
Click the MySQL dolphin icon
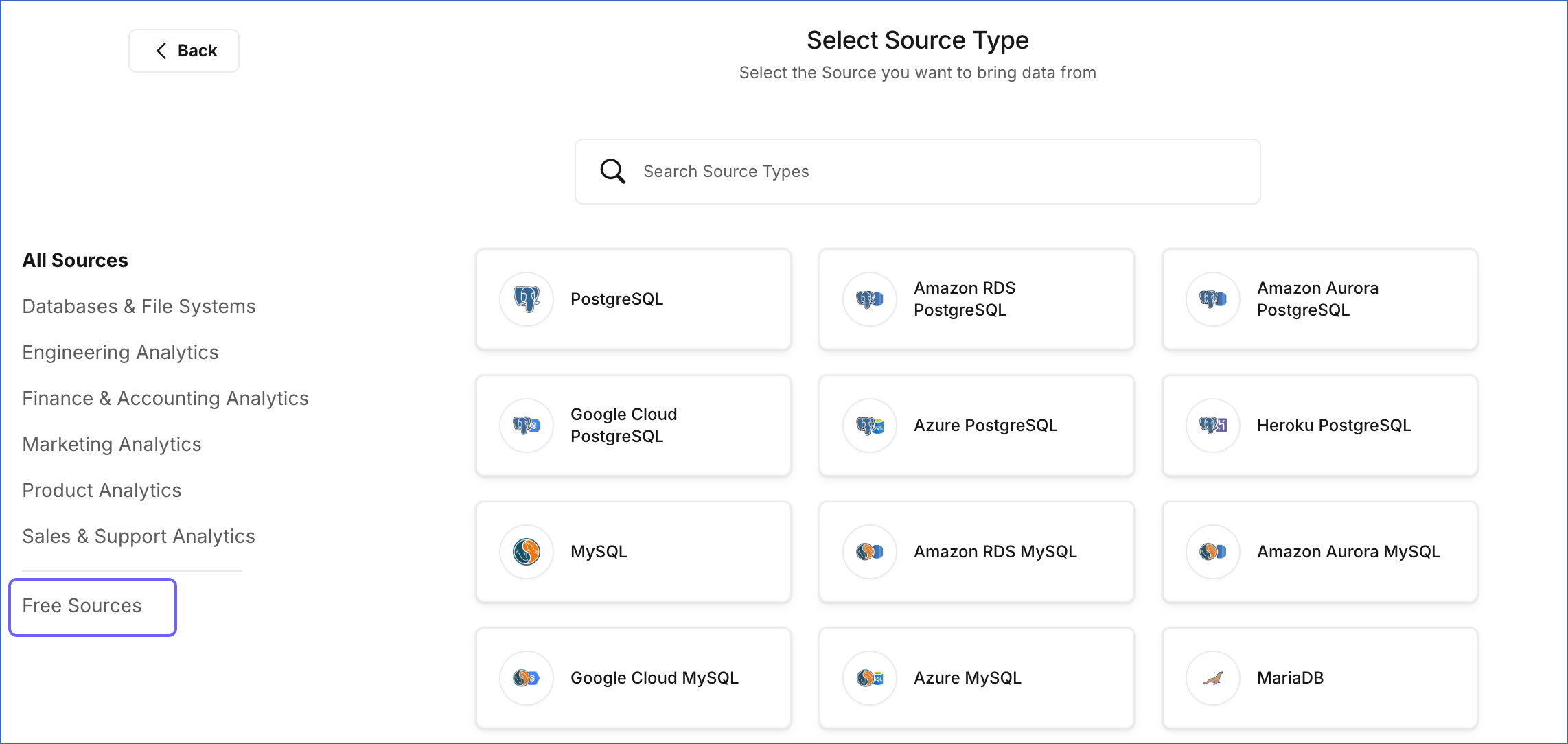tap(527, 552)
